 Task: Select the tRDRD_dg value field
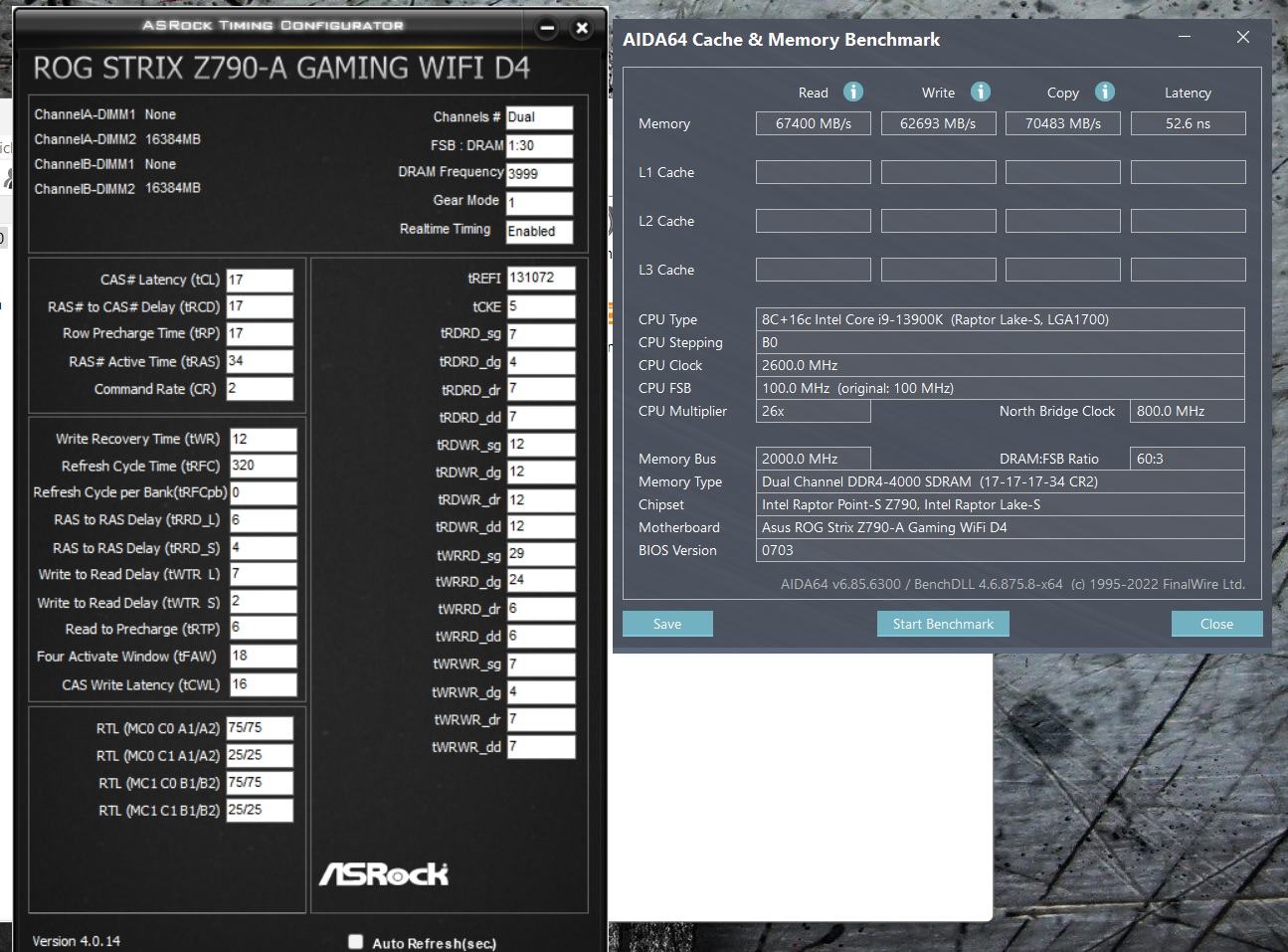pos(541,362)
